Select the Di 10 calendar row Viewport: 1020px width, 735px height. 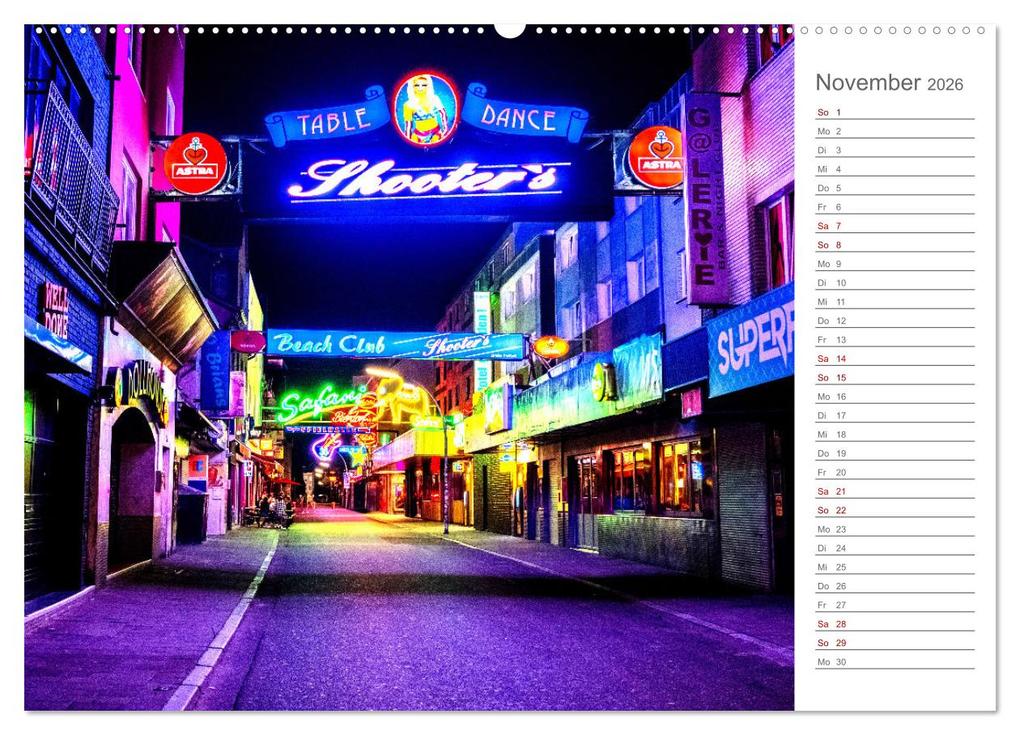[x=894, y=282]
